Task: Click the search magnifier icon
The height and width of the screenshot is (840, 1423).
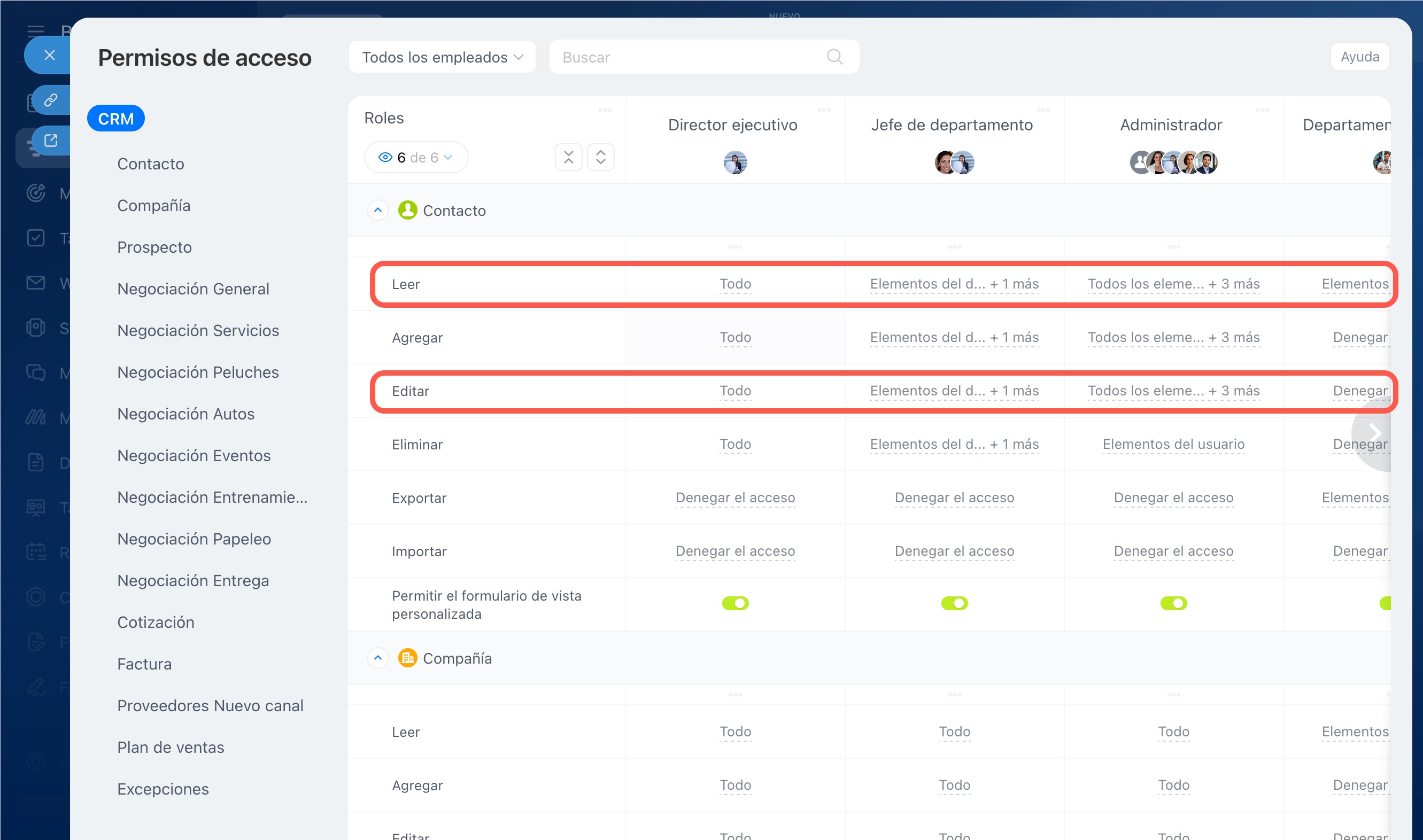Action: click(x=834, y=57)
